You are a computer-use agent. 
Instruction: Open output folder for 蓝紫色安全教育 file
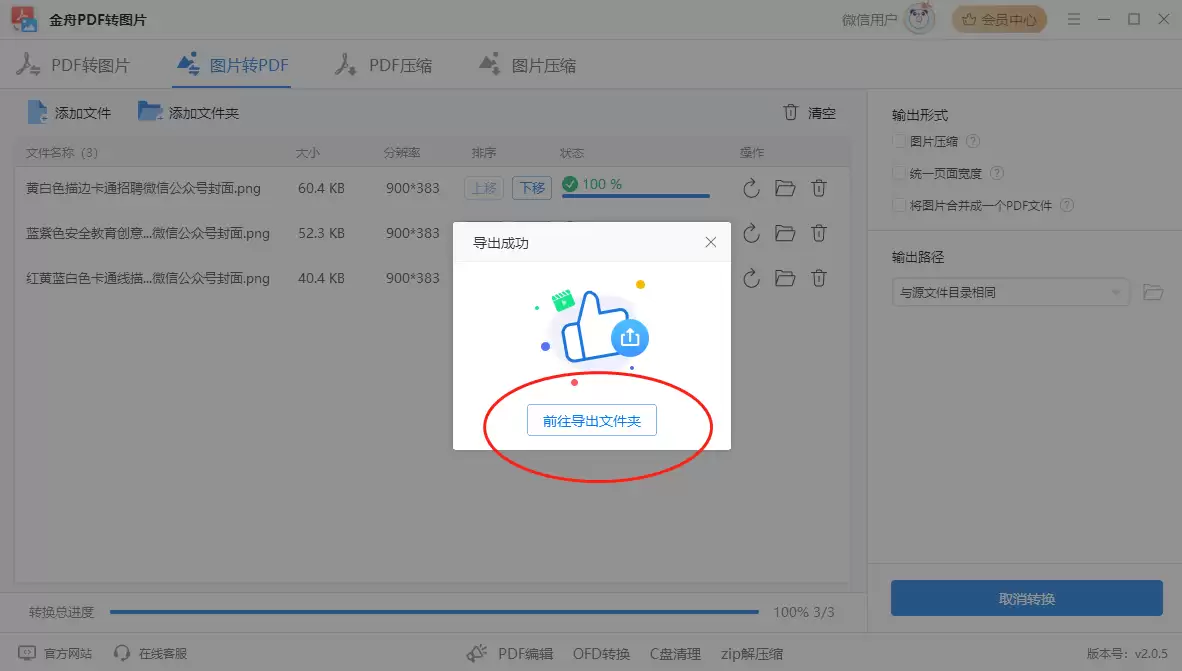785,233
